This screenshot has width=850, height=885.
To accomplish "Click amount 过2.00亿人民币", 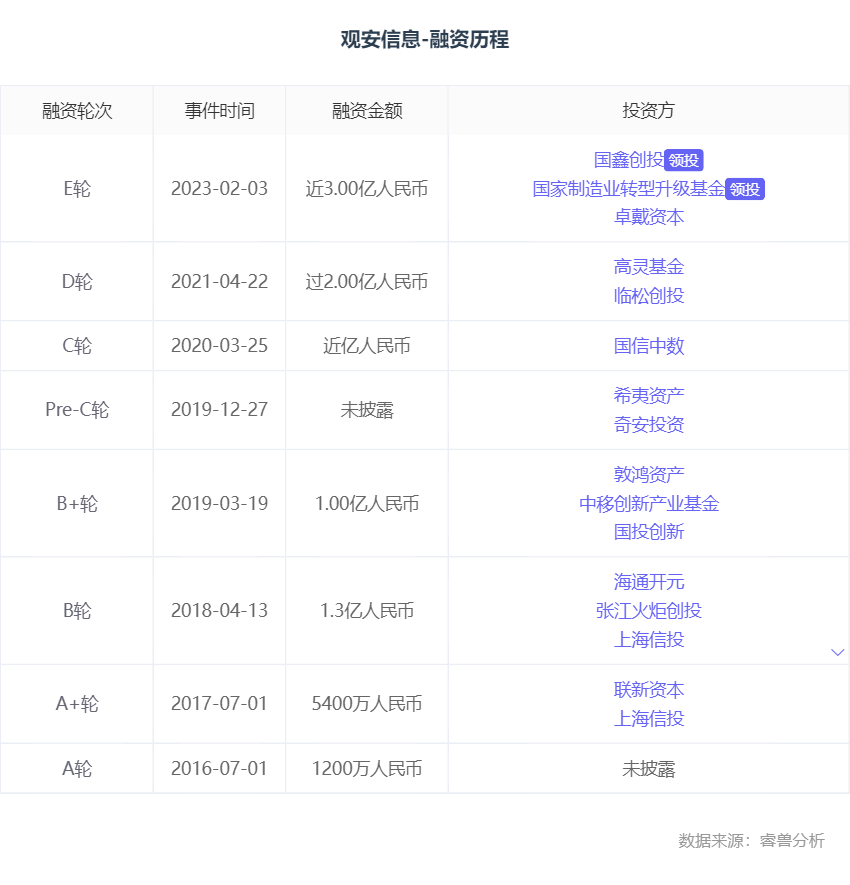I will (367, 281).
